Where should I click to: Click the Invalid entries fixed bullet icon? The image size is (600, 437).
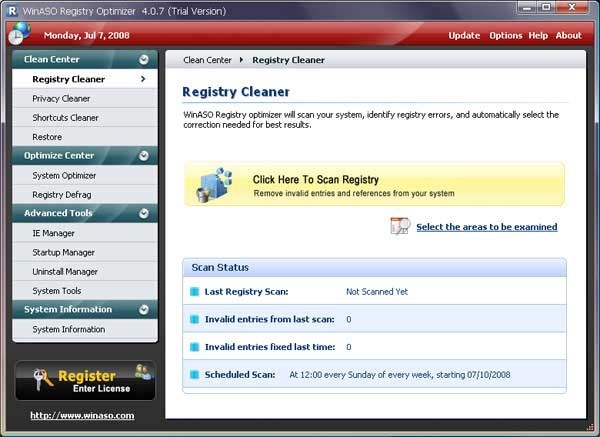tap(194, 347)
